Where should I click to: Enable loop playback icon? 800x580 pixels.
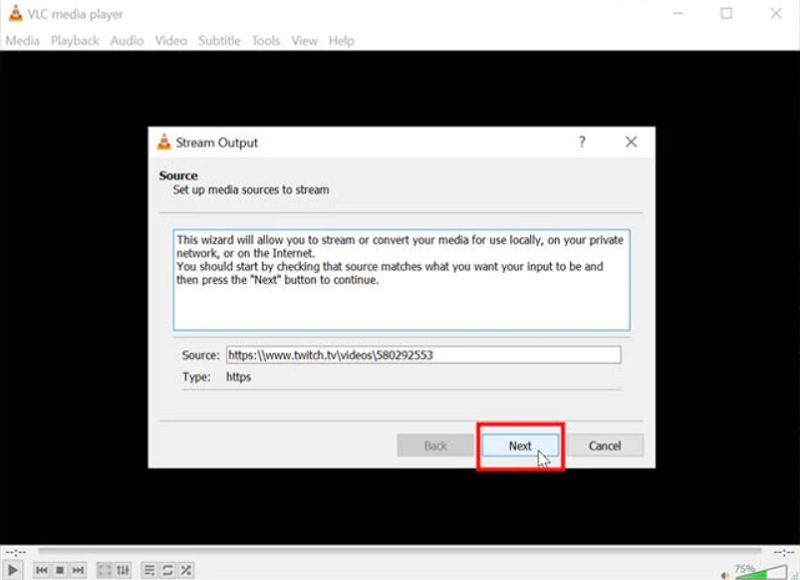point(167,569)
